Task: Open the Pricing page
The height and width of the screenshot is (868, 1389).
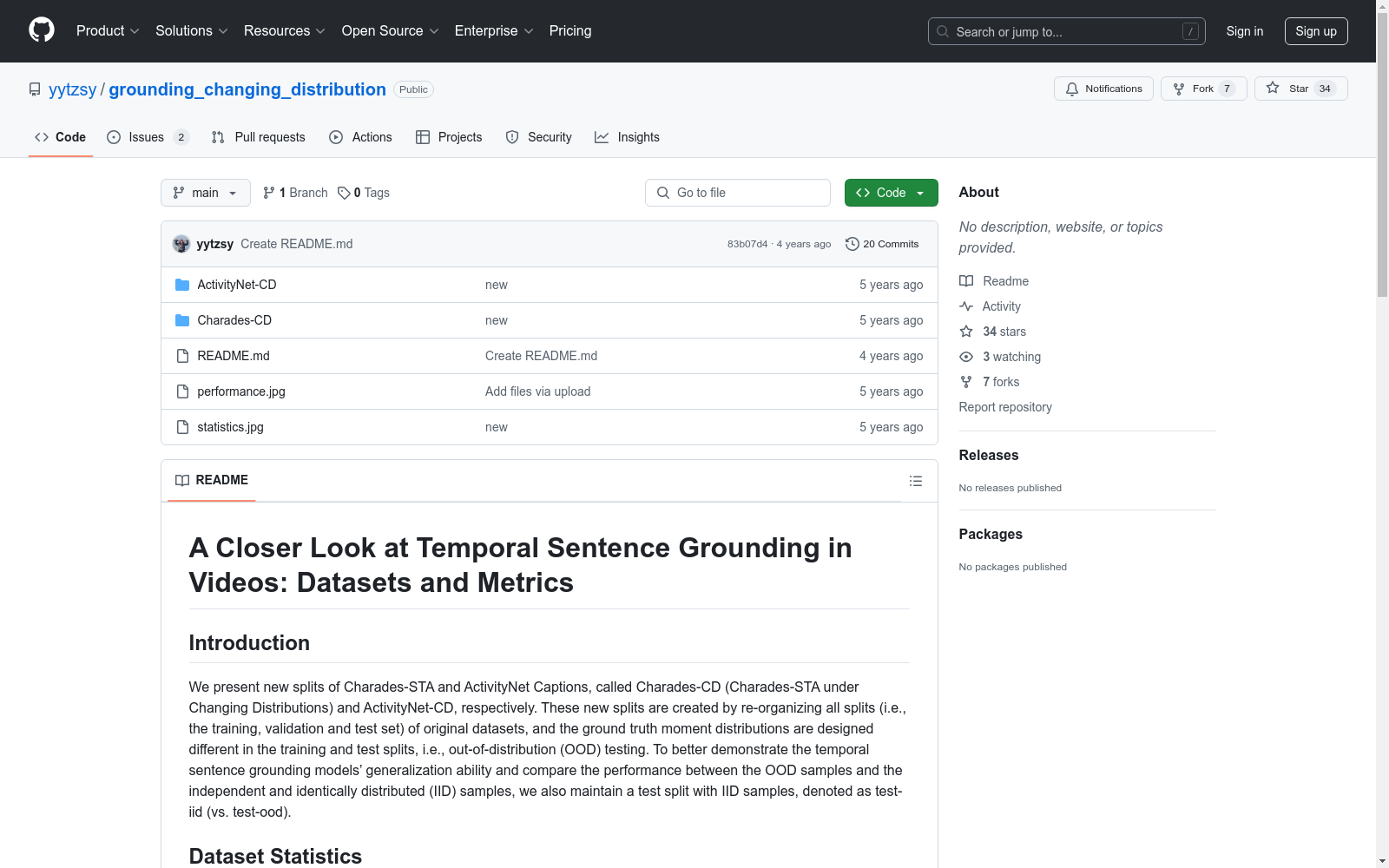Action: [x=570, y=30]
